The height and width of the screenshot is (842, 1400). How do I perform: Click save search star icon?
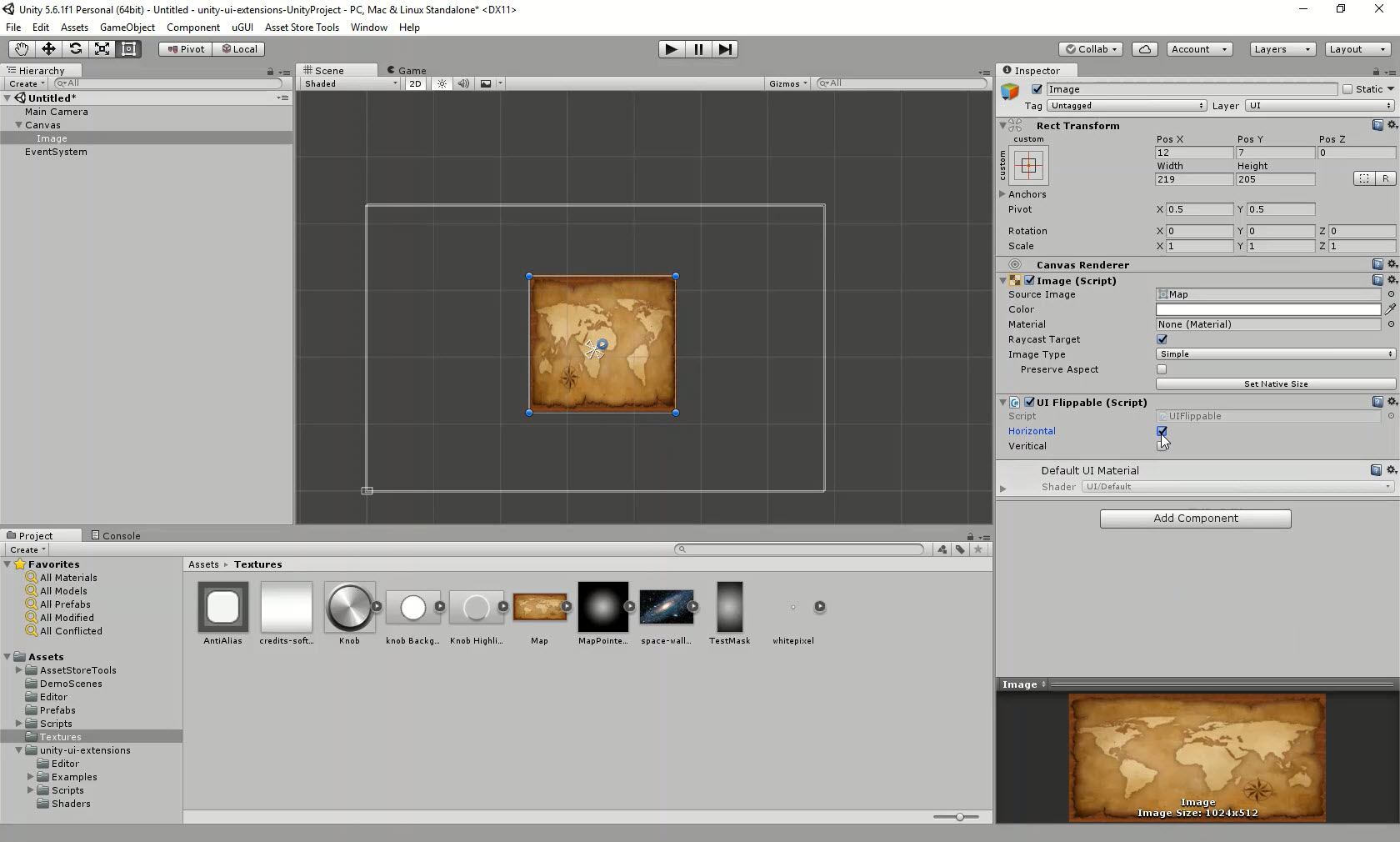click(978, 549)
